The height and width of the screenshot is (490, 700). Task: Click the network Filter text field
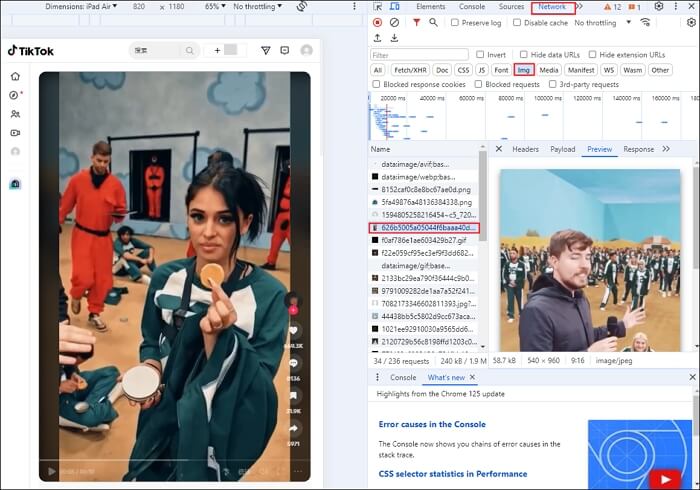[420, 55]
